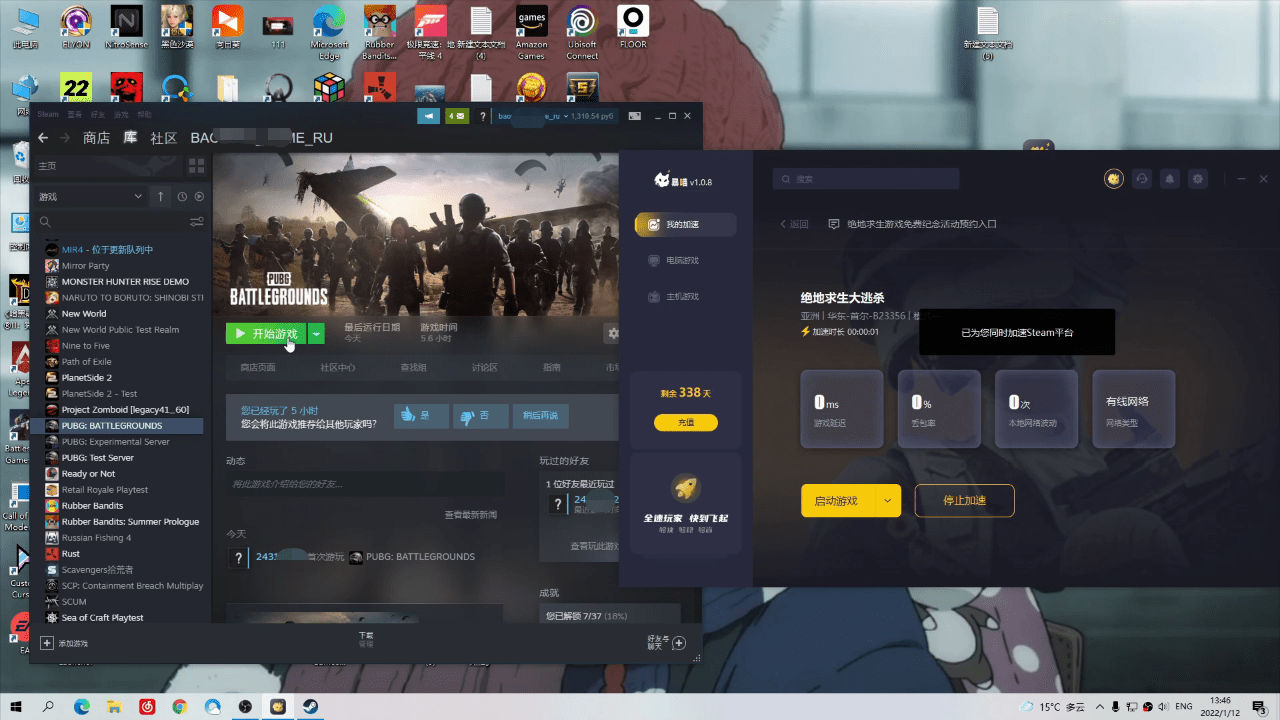Open the PUBG game settings gear in Steam
Image resolution: width=1280 pixels, height=720 pixels.
613,333
